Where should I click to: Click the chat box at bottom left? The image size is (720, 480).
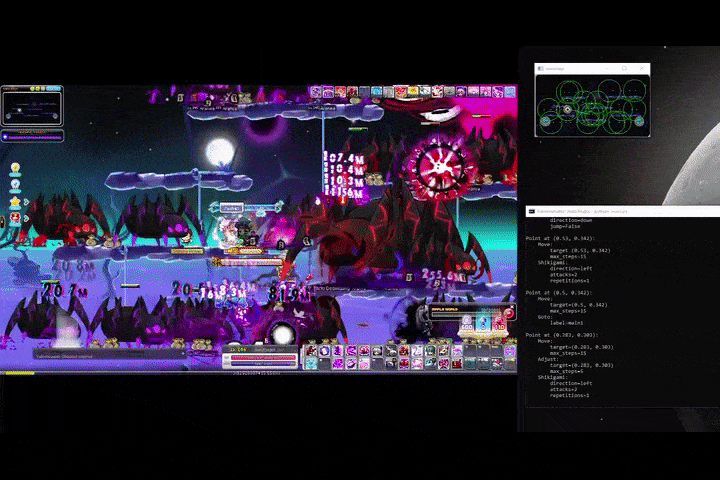point(109,355)
